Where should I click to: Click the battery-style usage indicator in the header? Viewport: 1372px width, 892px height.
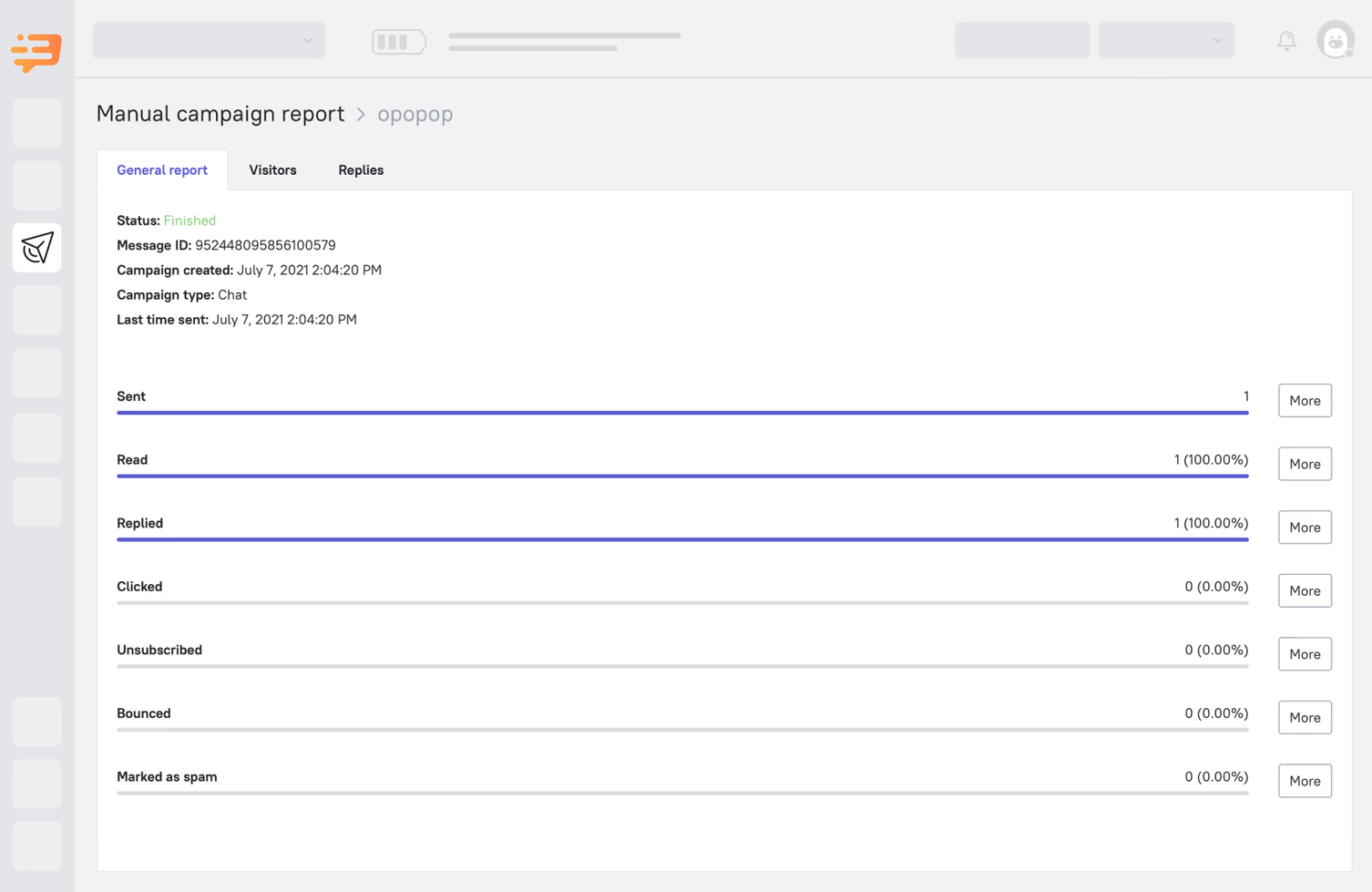tap(398, 40)
